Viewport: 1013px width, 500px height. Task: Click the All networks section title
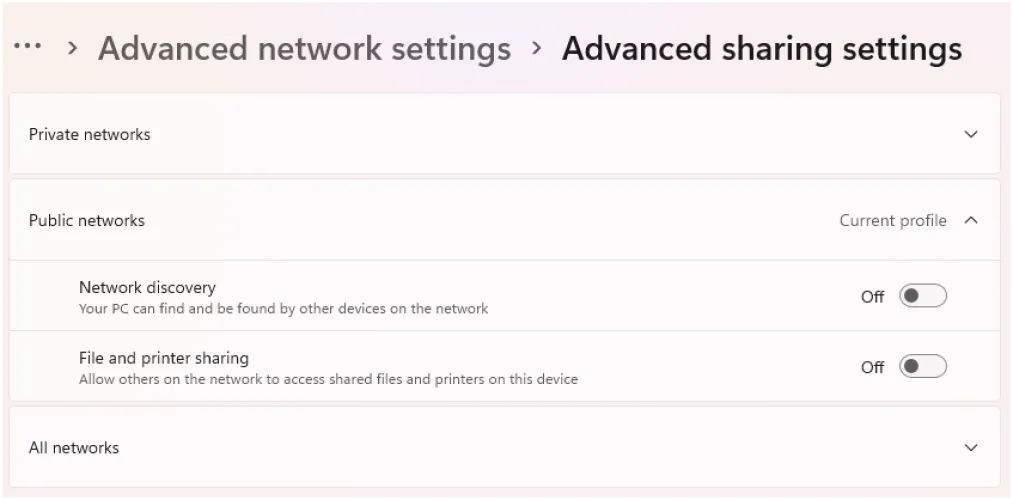(x=73, y=448)
